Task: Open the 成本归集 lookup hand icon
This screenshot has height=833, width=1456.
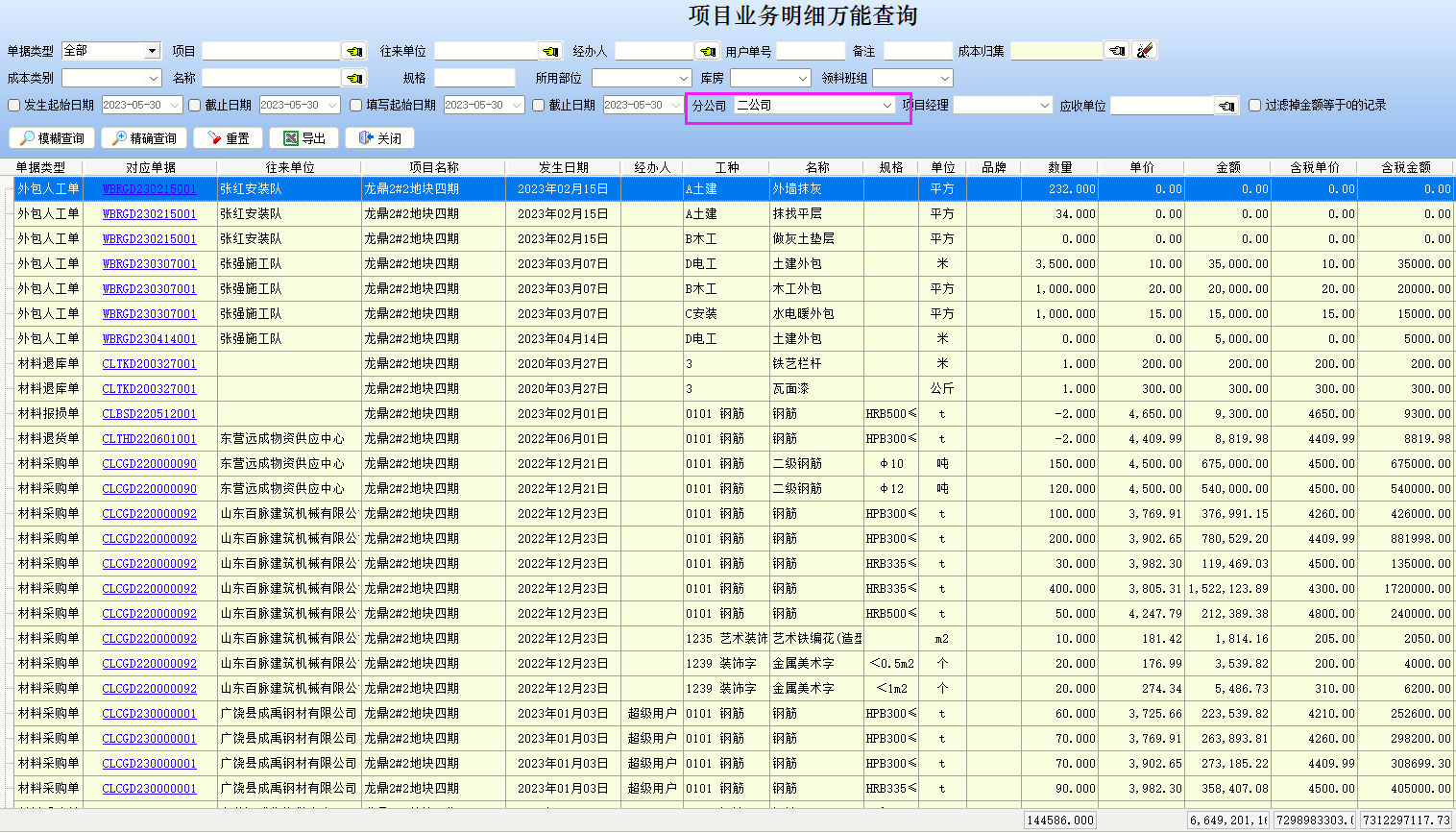Action: (1116, 50)
